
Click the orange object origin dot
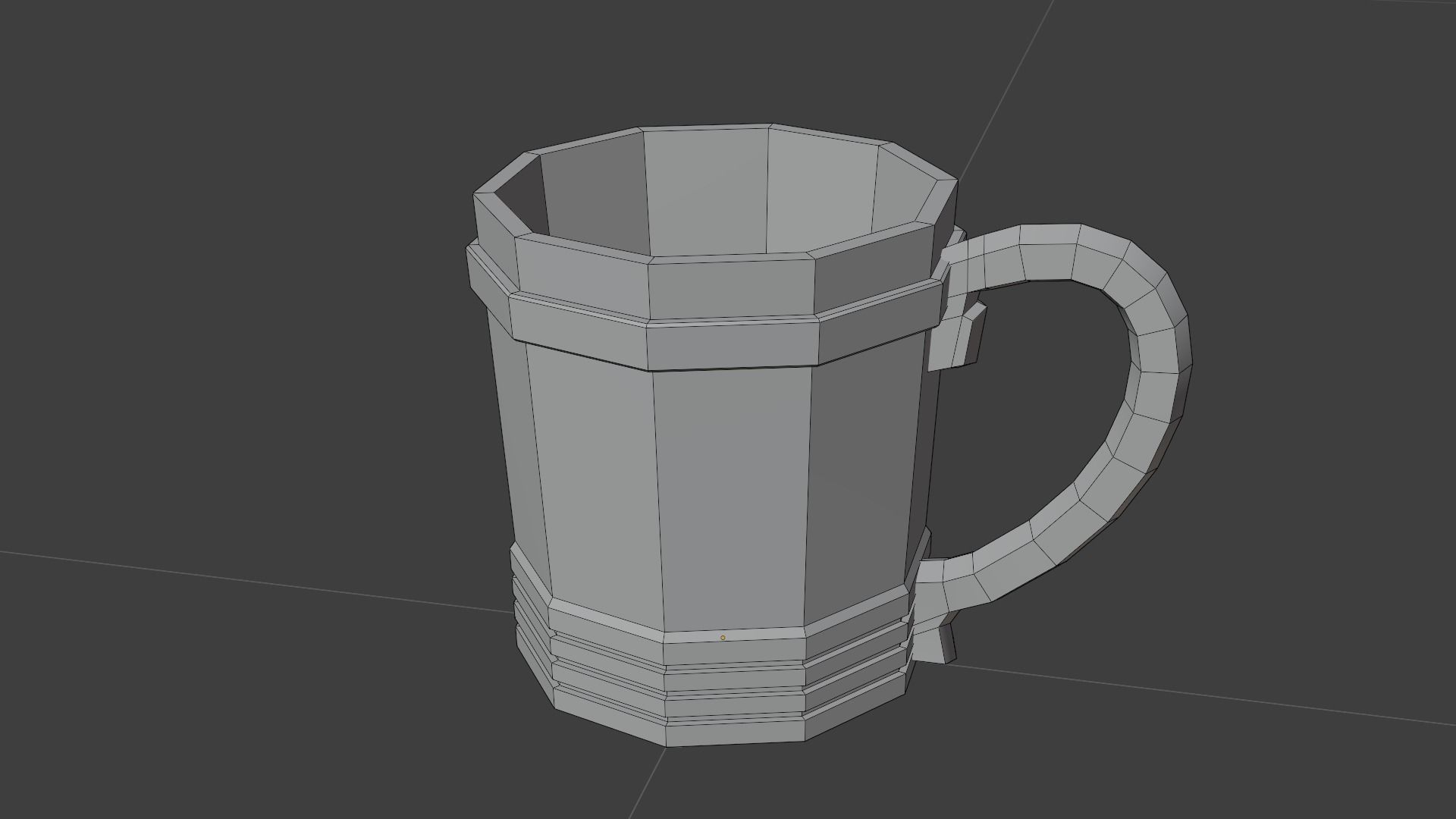click(723, 638)
